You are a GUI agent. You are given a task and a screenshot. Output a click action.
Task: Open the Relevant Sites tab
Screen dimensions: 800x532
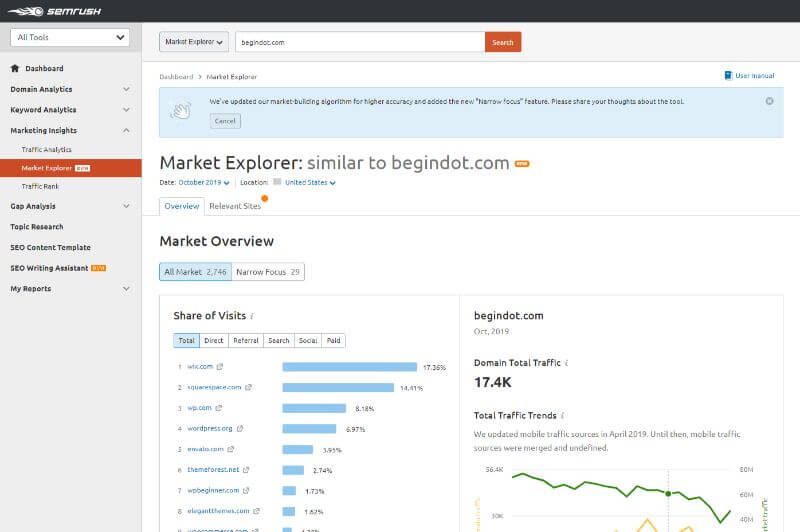[x=235, y=206]
